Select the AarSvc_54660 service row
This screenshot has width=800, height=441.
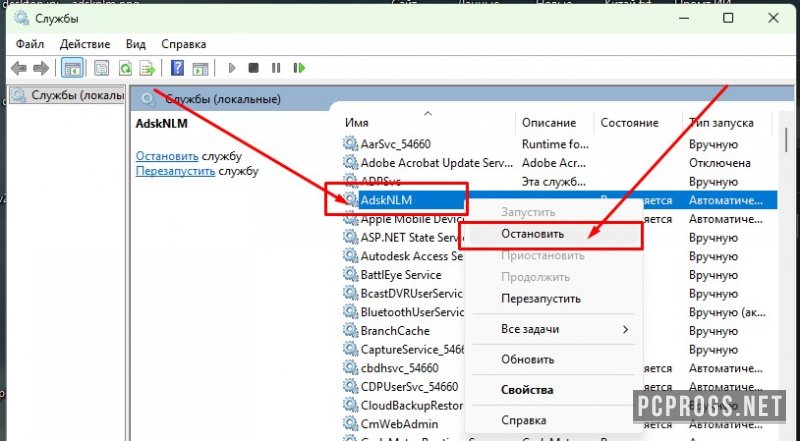point(559,144)
